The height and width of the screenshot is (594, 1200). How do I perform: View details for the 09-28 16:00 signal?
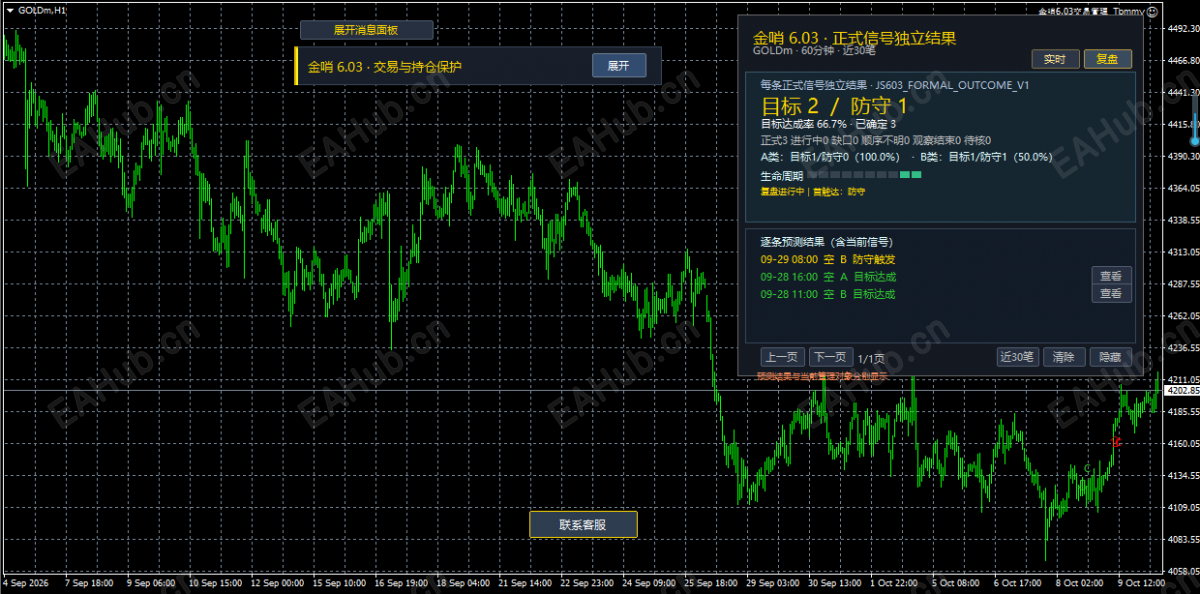click(1111, 276)
